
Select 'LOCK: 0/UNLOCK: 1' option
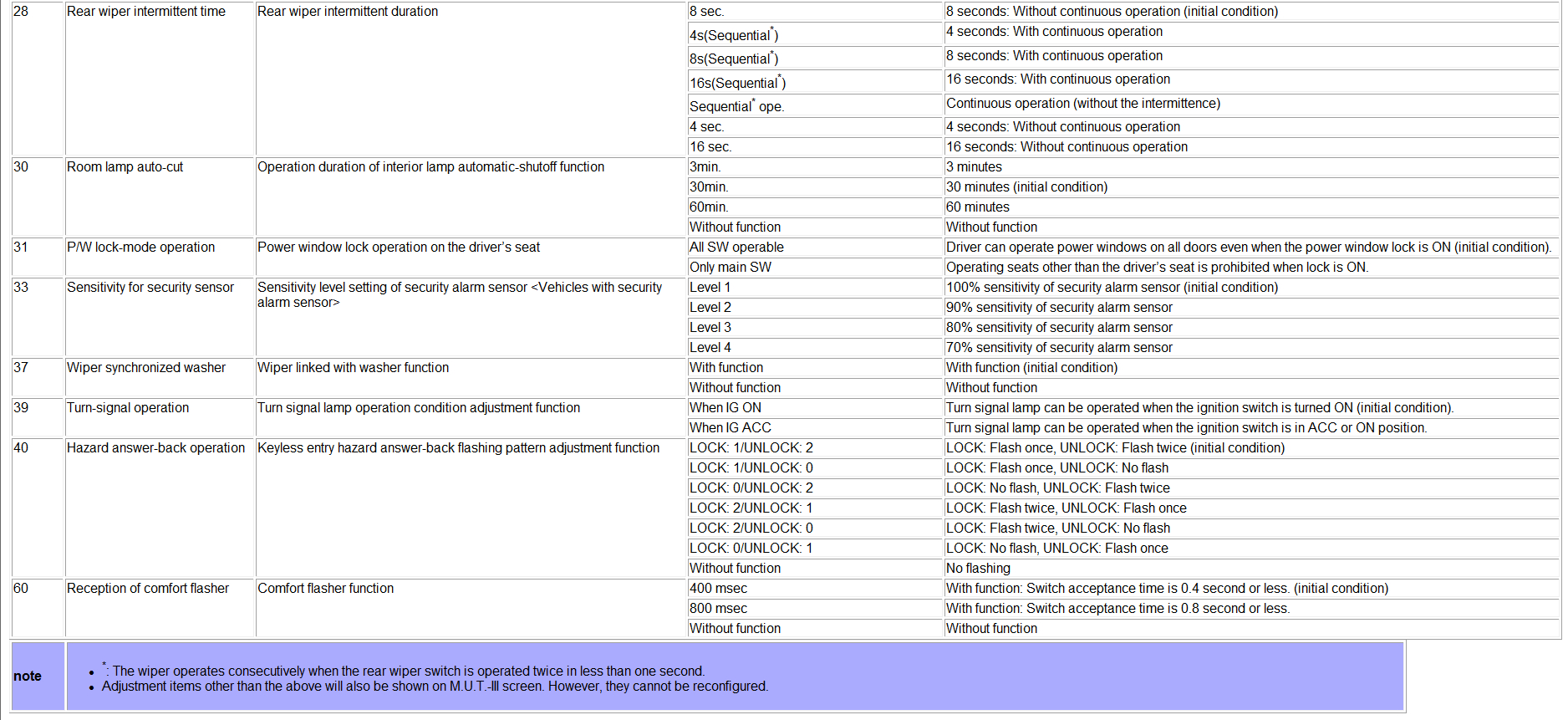pos(815,549)
